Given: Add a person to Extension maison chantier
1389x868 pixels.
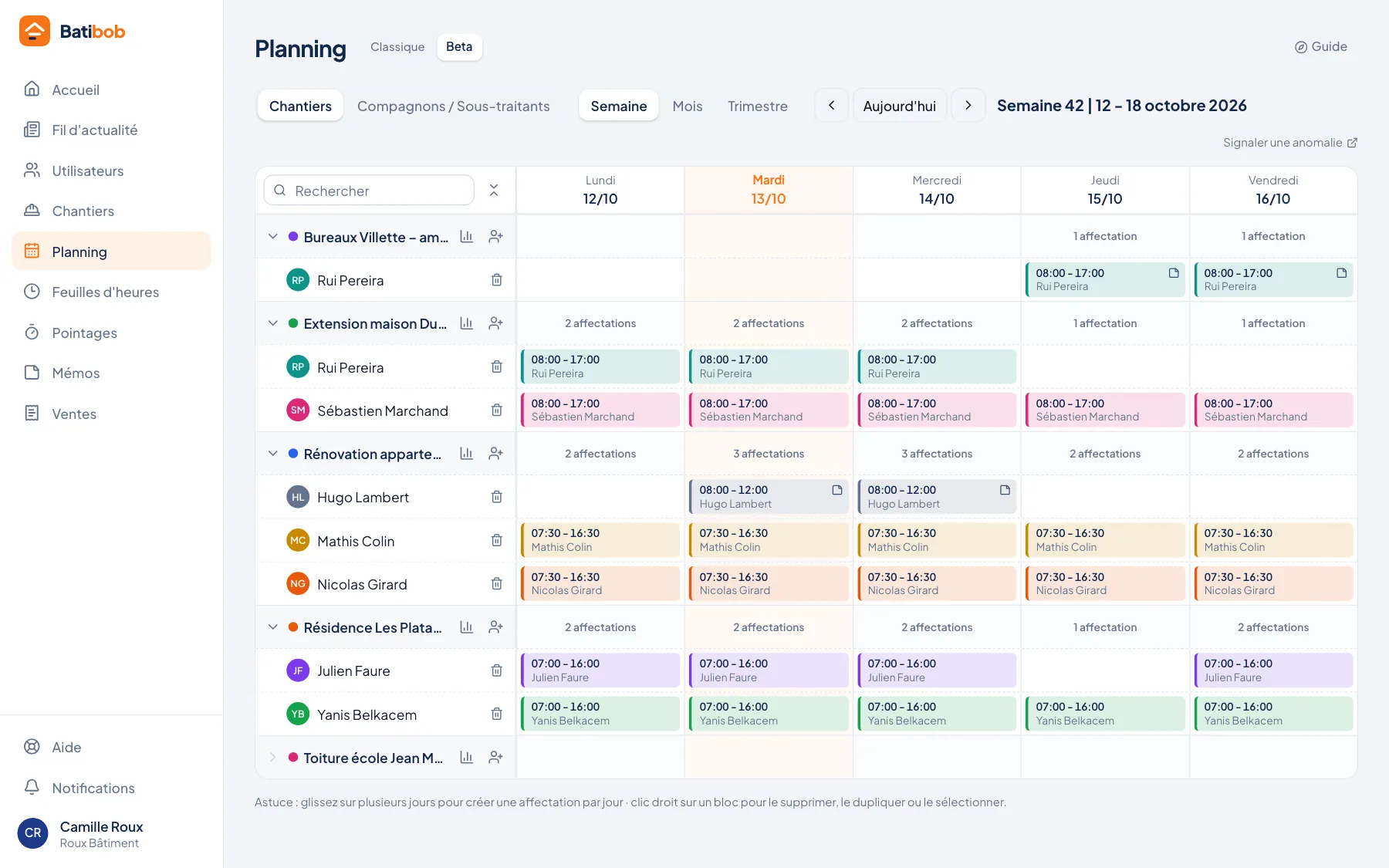Looking at the screenshot, I should [496, 323].
